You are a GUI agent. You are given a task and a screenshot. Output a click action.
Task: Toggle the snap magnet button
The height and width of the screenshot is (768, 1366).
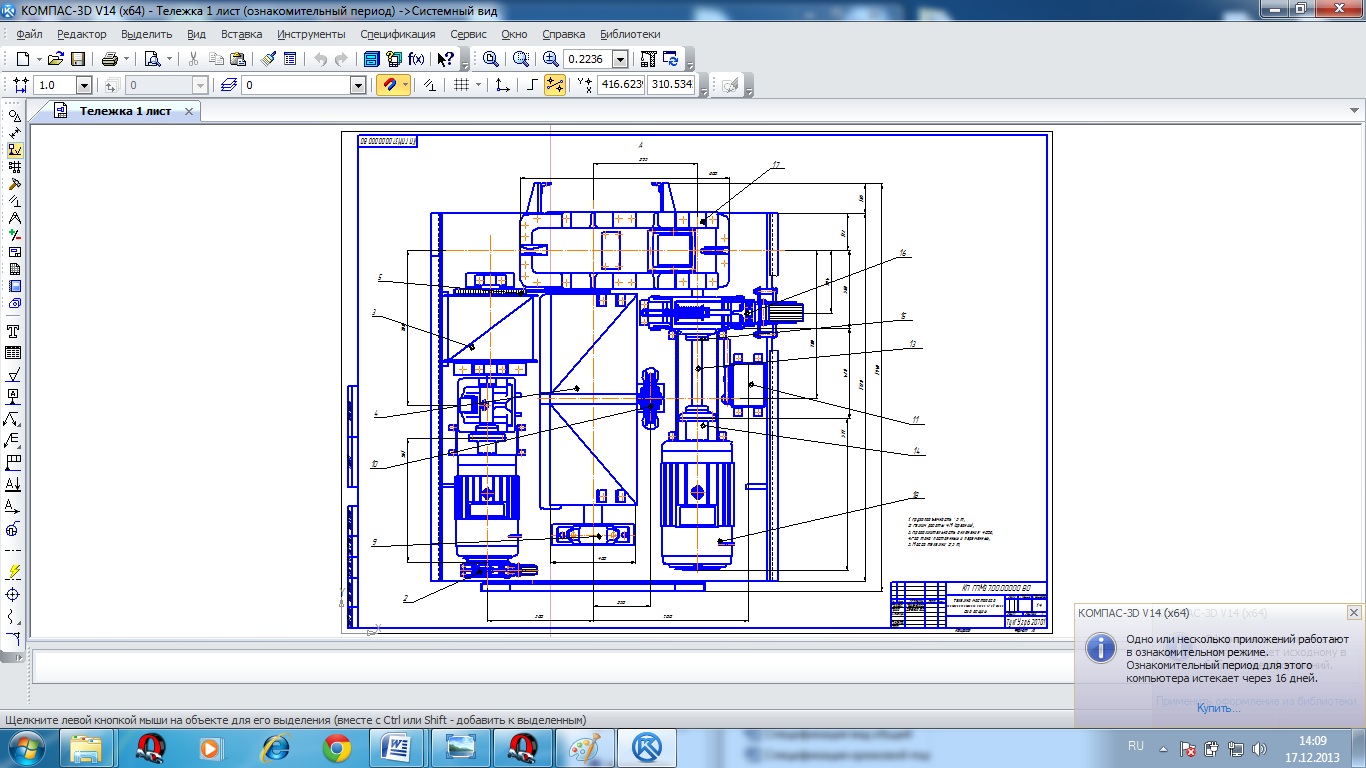[x=388, y=86]
